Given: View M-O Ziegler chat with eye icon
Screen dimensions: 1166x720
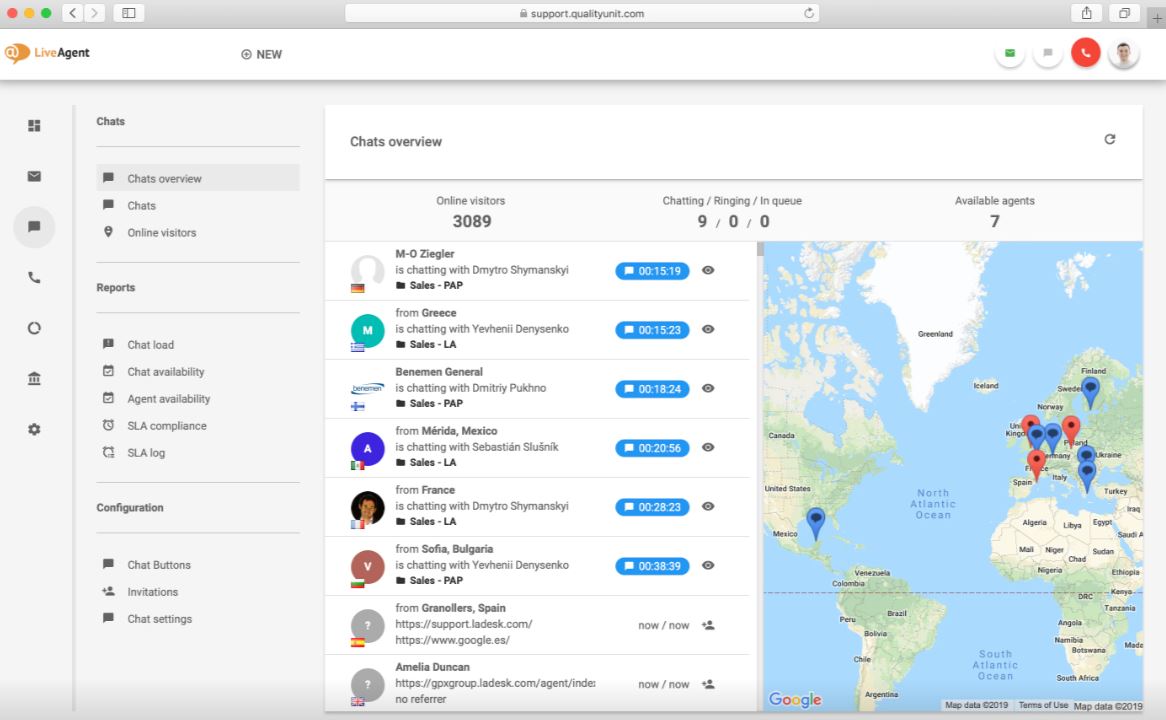Looking at the screenshot, I should click(708, 270).
